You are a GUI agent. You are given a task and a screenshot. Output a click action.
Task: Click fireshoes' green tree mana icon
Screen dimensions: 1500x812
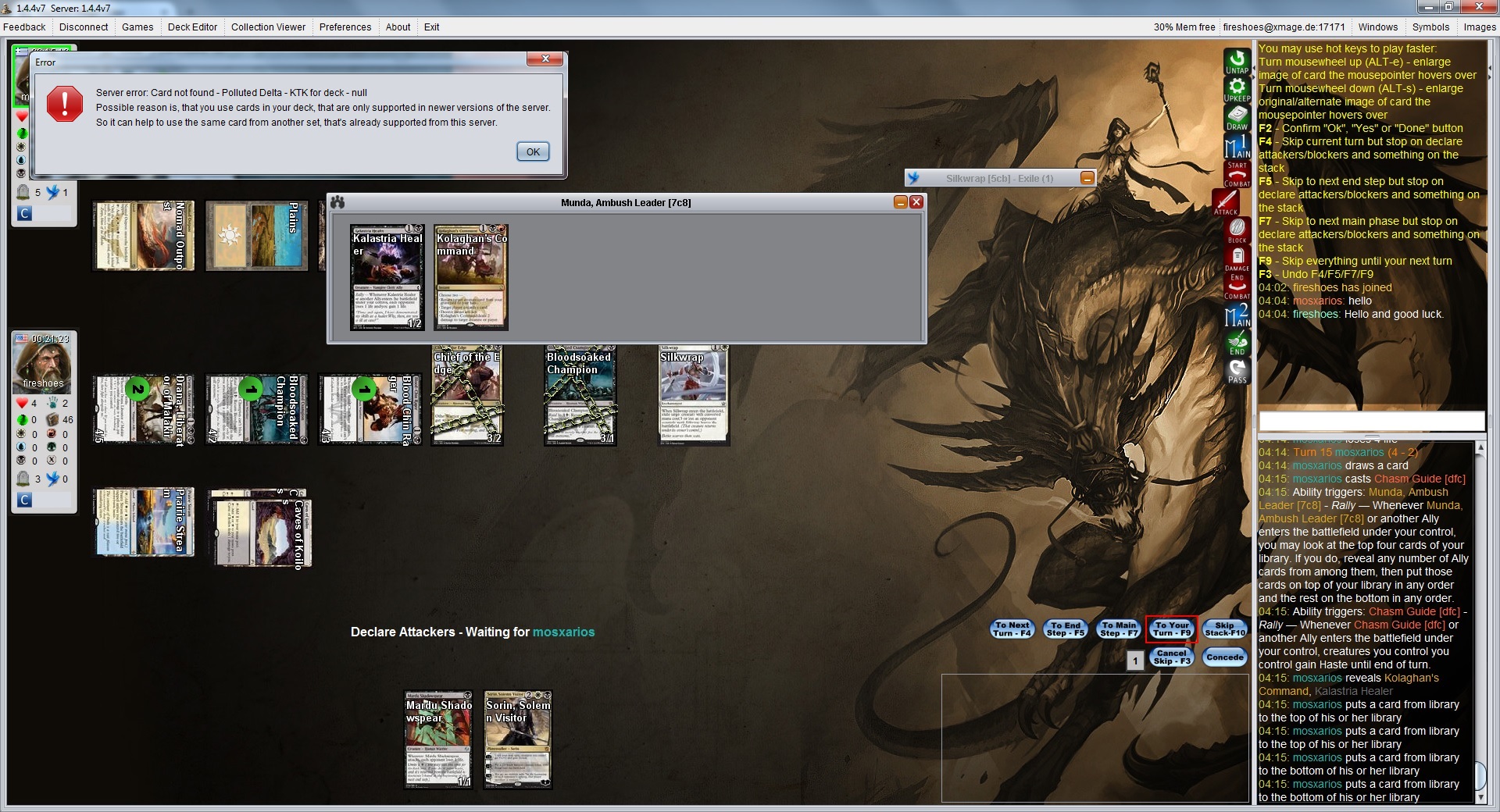click(x=52, y=447)
